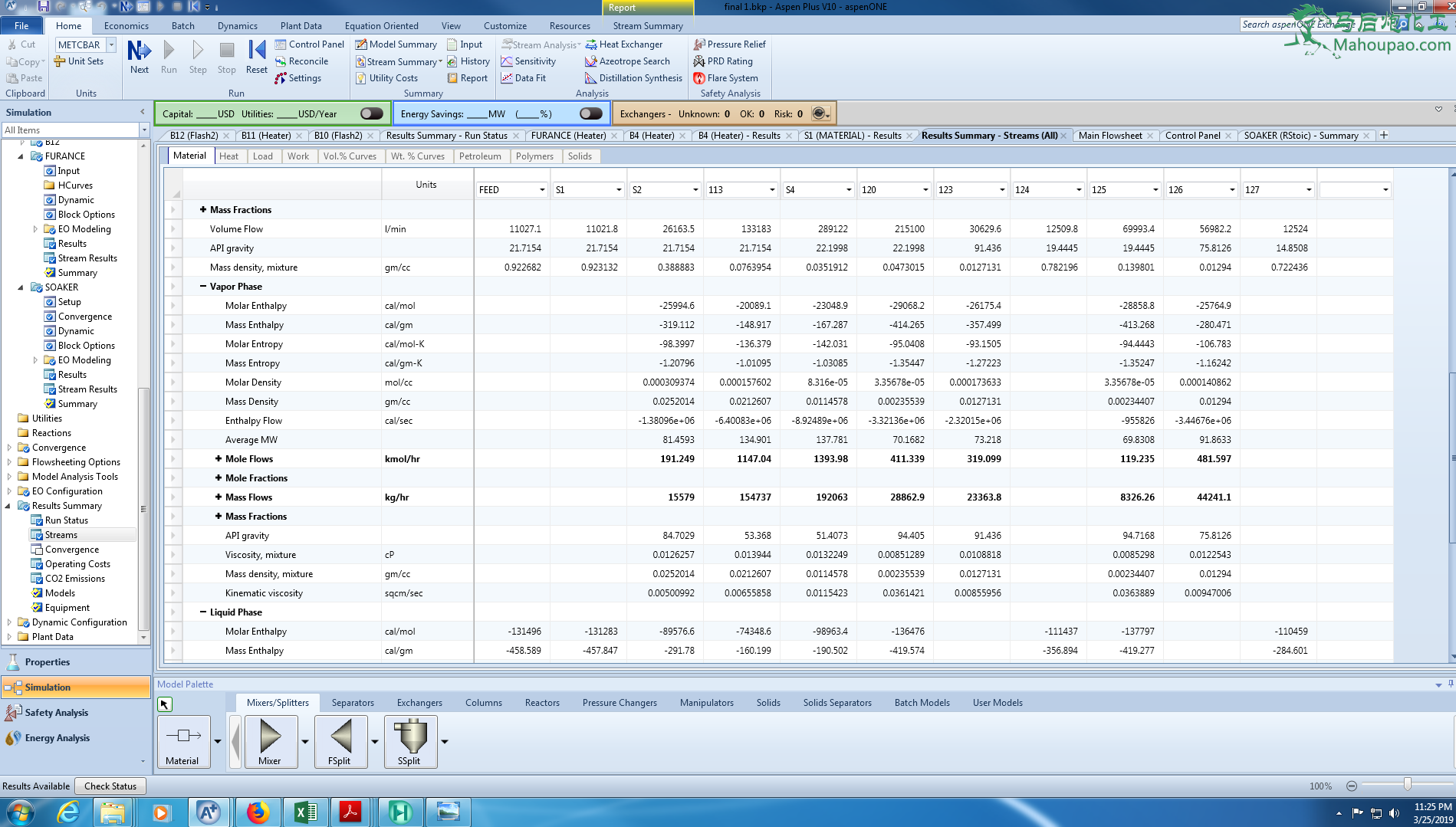Toggle the Exchangers risk analysis button

click(x=820, y=113)
